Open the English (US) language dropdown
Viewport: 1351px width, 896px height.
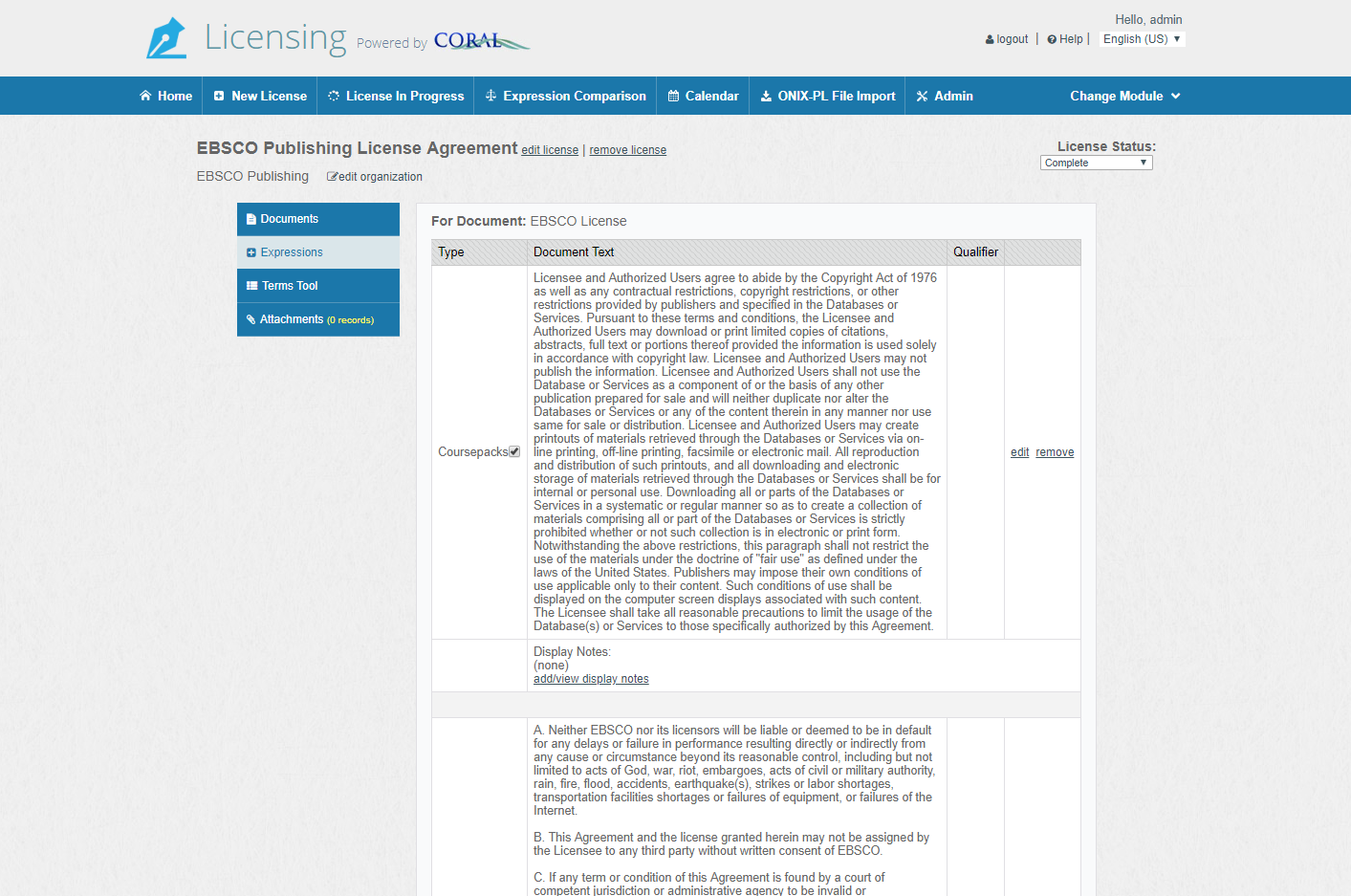pos(1141,39)
